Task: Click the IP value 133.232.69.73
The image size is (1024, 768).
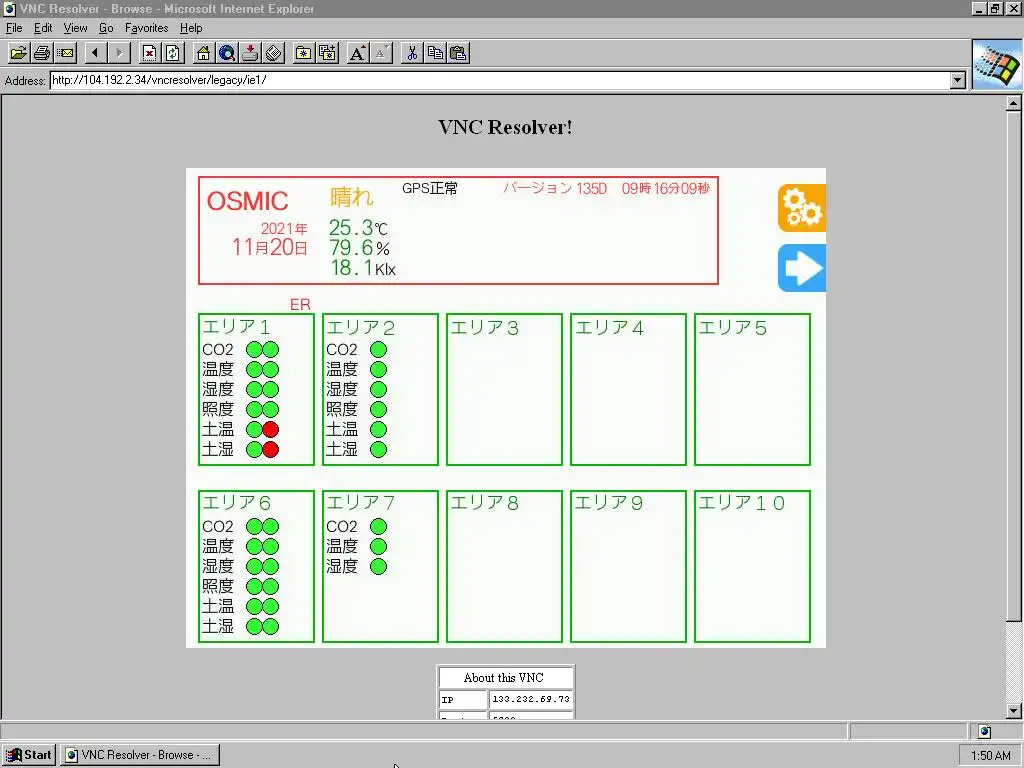Action: coord(531,699)
